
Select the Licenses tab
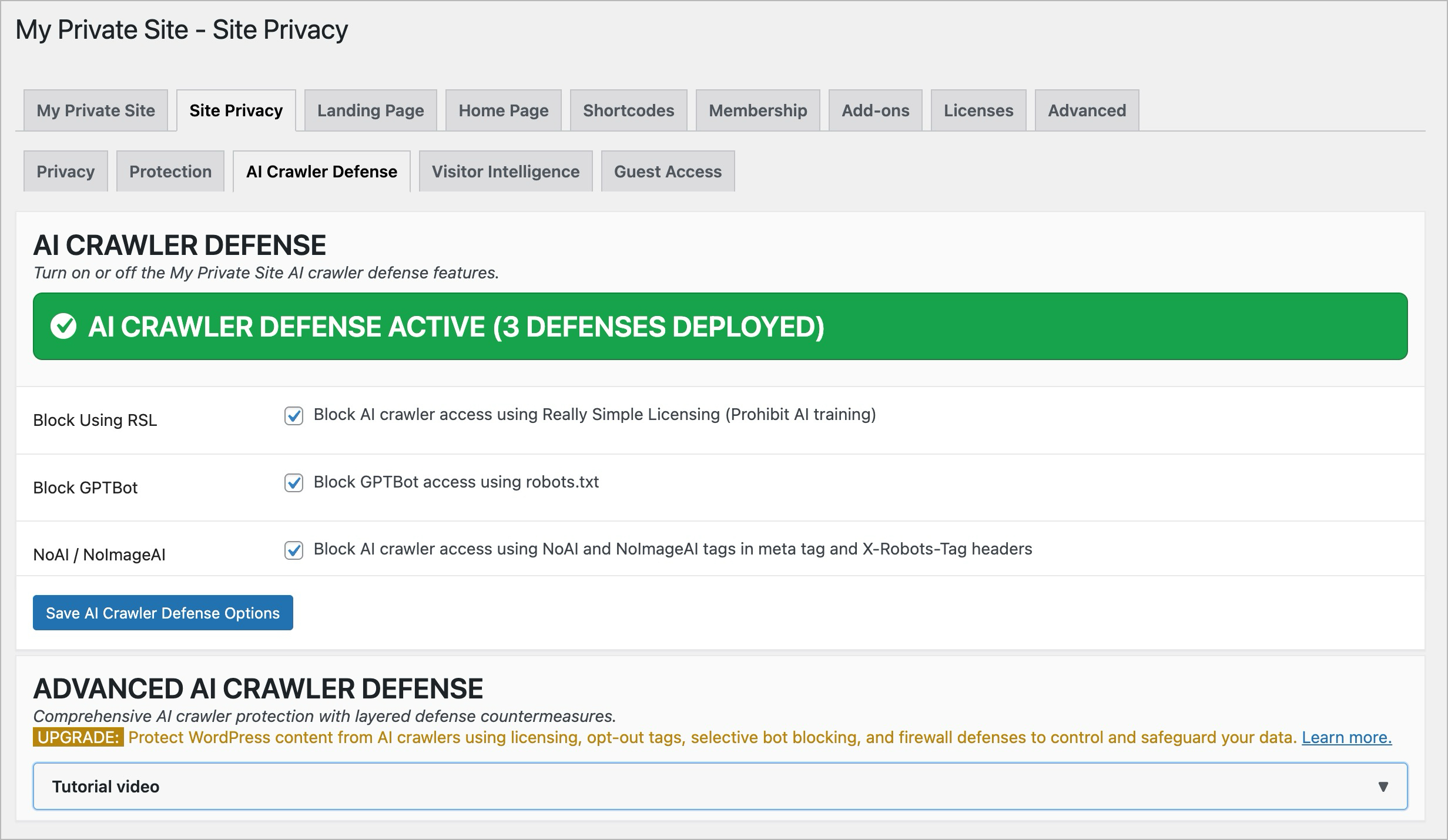click(978, 110)
